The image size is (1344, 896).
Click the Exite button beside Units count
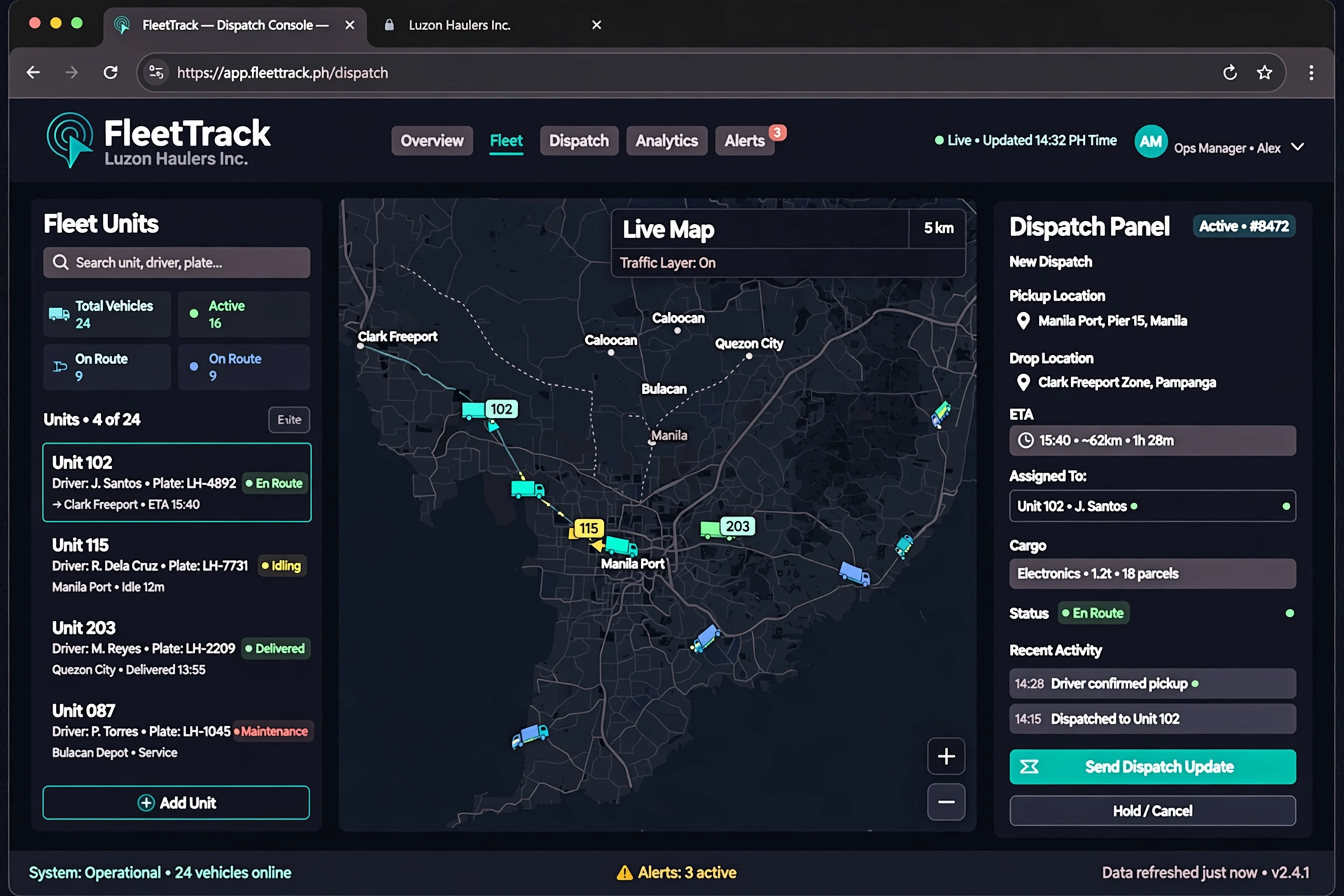pos(289,419)
